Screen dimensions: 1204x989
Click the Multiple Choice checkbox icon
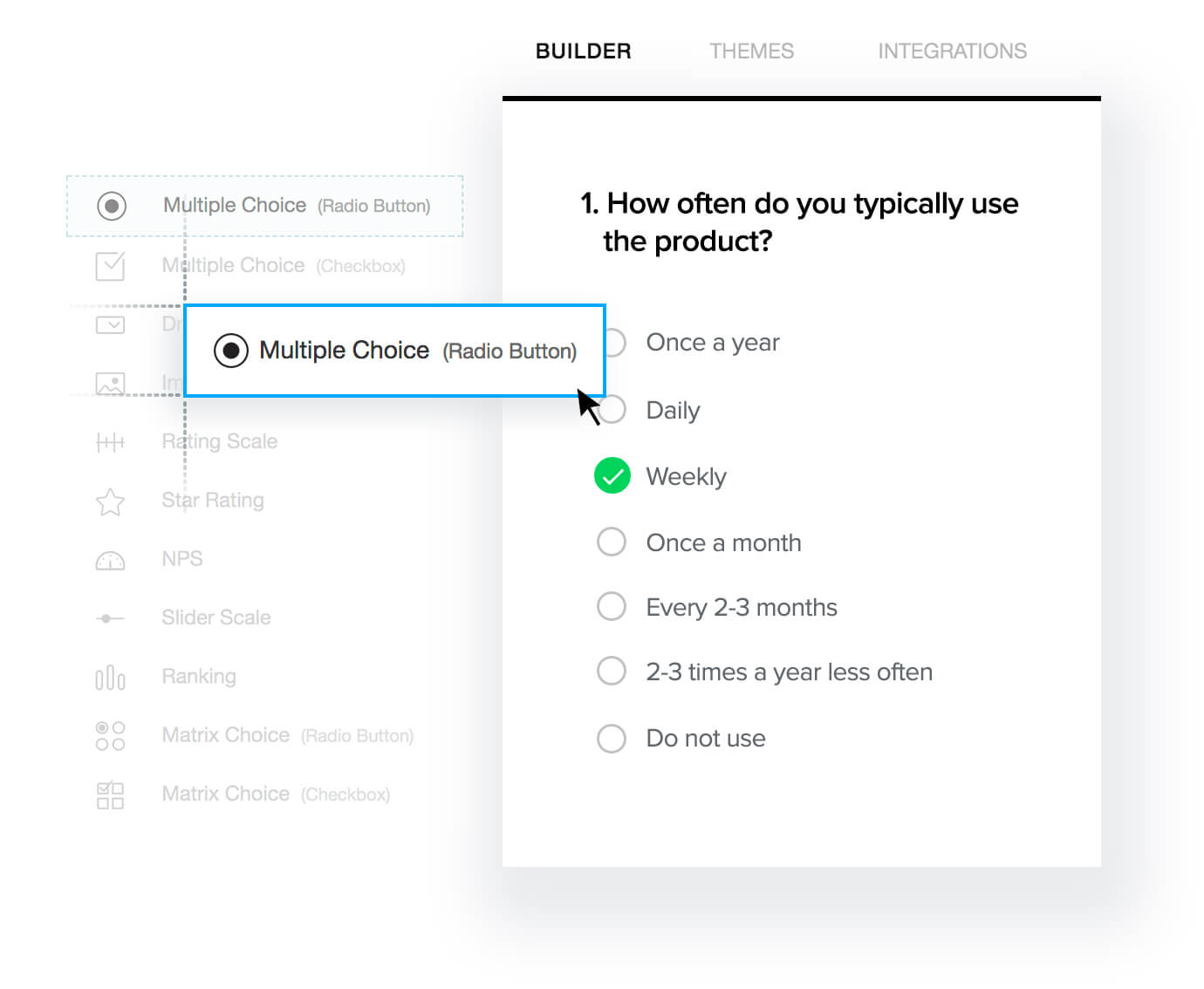point(110,266)
